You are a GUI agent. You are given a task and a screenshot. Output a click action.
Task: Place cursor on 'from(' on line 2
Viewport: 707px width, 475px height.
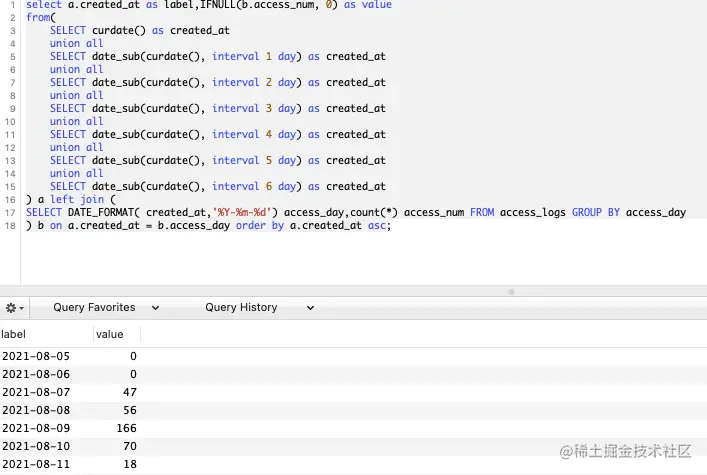tap(41, 18)
